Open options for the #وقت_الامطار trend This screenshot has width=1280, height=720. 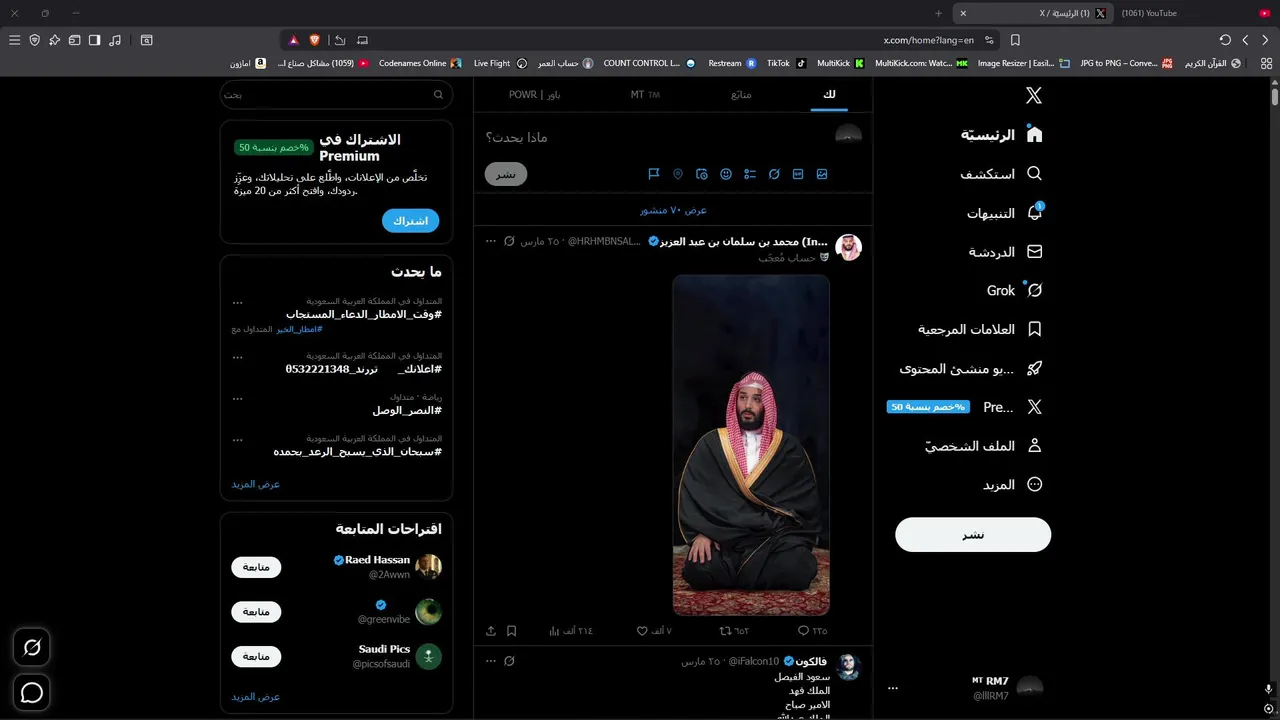[x=237, y=301]
